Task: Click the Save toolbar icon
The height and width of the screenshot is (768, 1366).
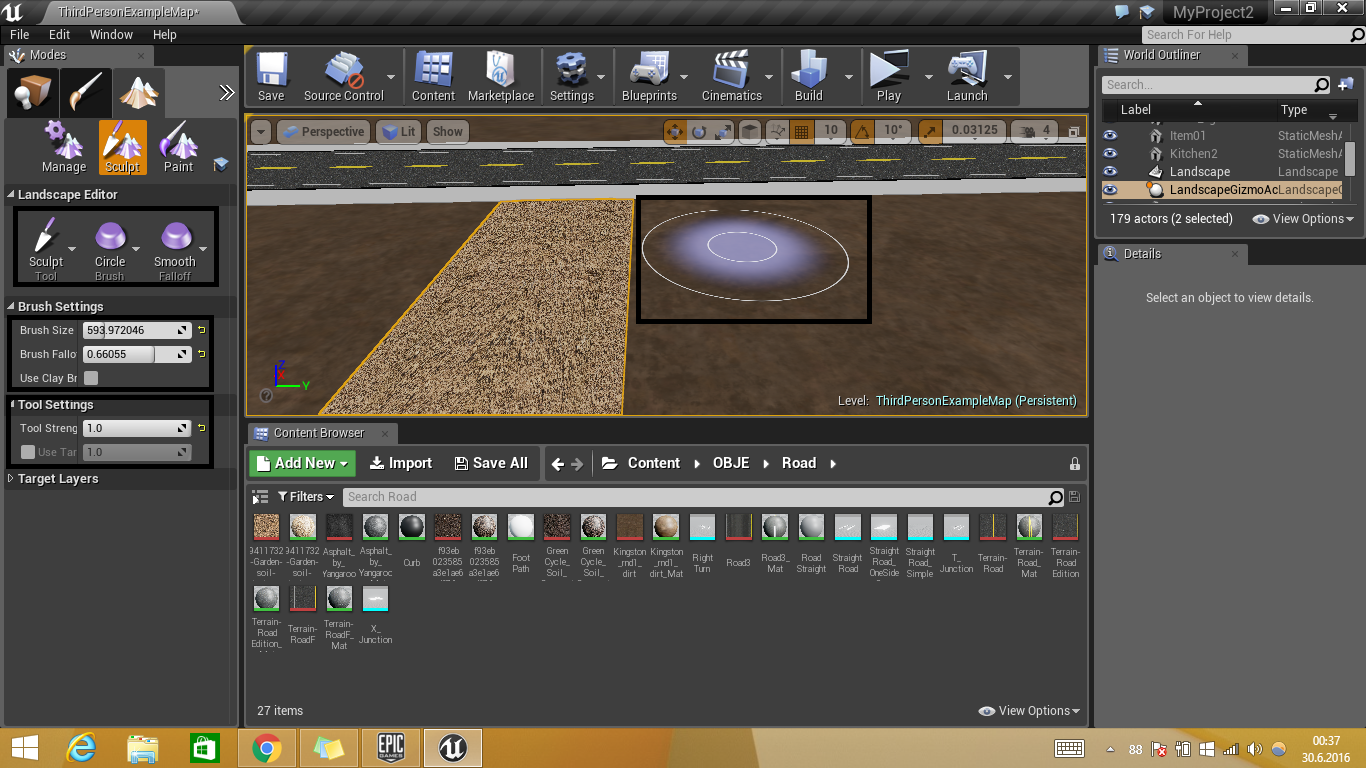Action: [271, 77]
